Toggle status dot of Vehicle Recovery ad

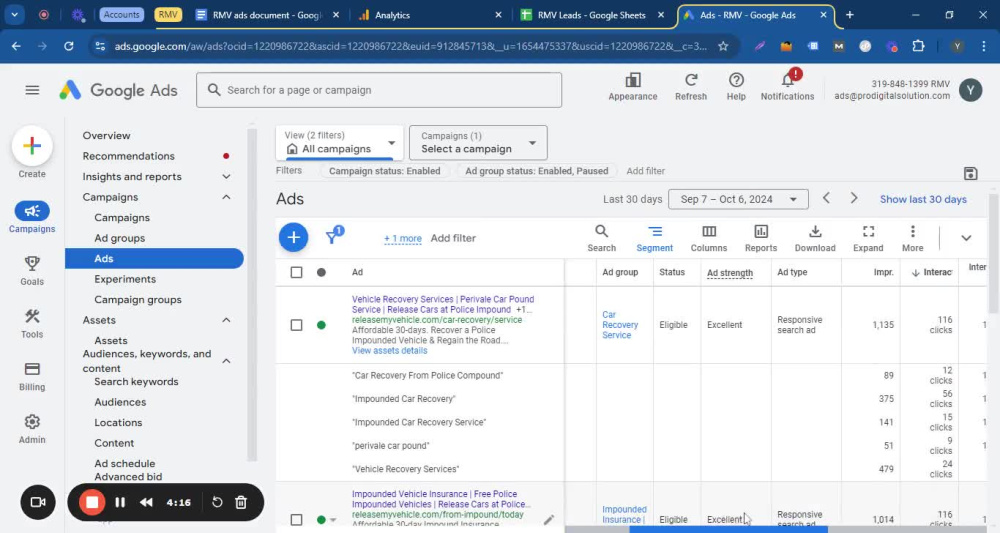point(321,325)
